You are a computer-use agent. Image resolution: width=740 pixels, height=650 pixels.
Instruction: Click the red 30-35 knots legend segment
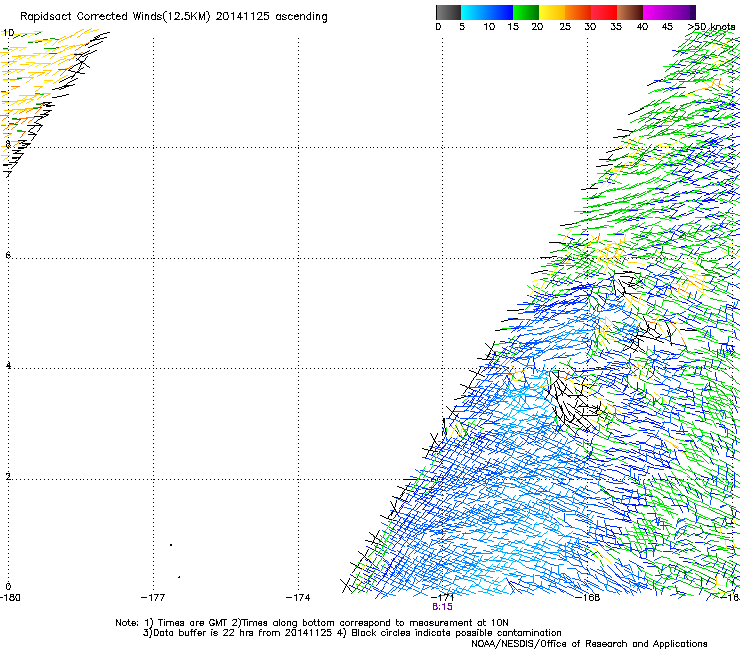click(x=604, y=12)
